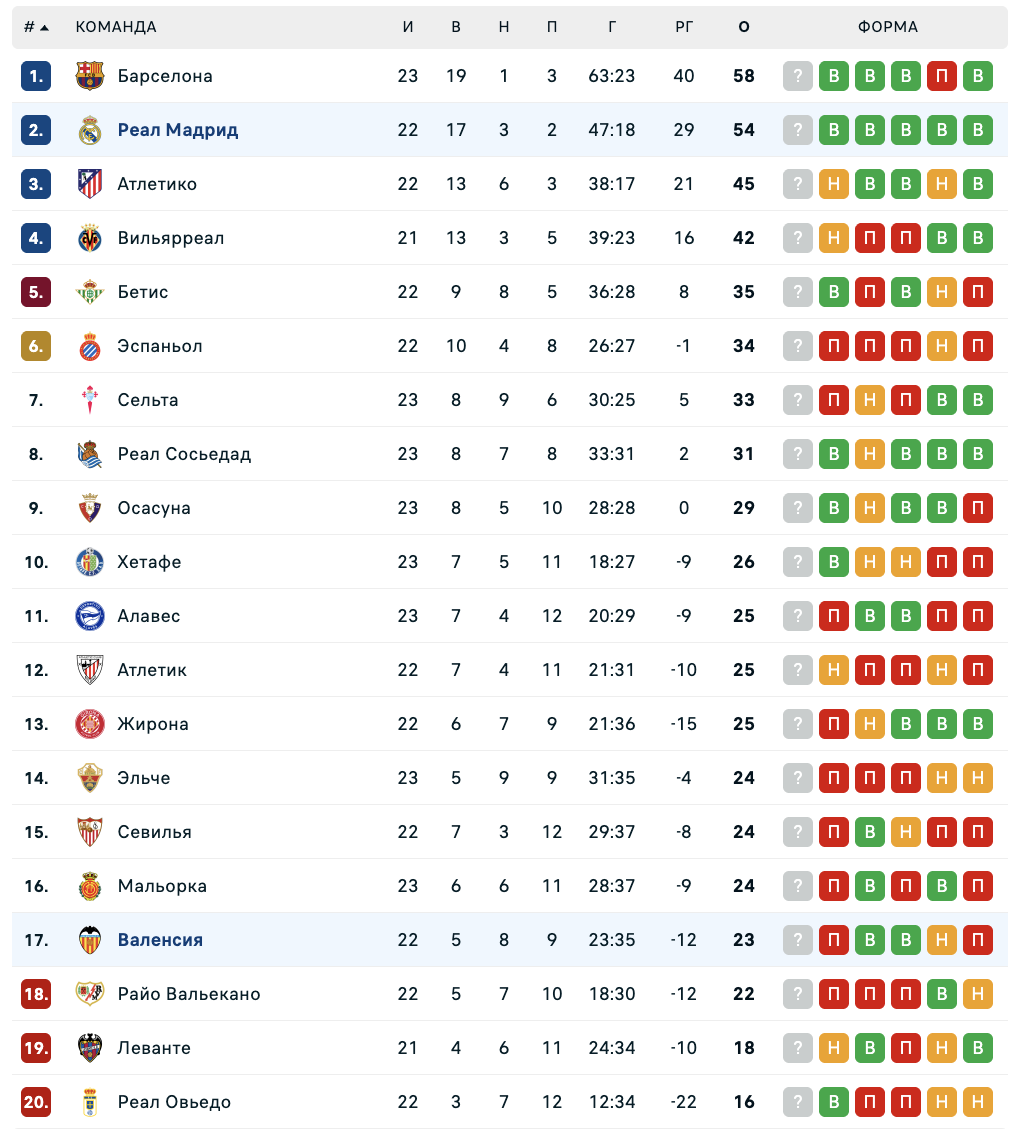Open the Реал Мадрид team link
1022x1136 pixels.
tap(178, 130)
